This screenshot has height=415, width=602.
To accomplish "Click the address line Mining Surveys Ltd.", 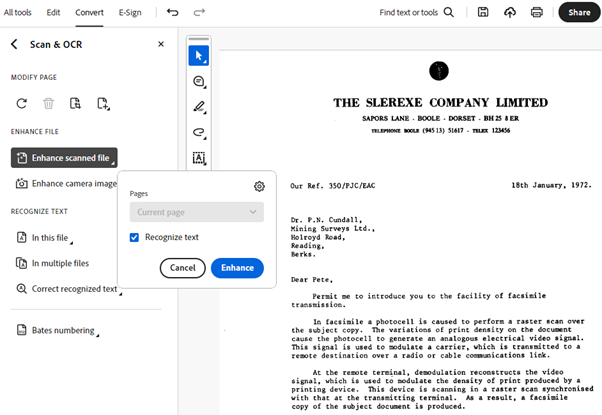I will click(x=333, y=228).
